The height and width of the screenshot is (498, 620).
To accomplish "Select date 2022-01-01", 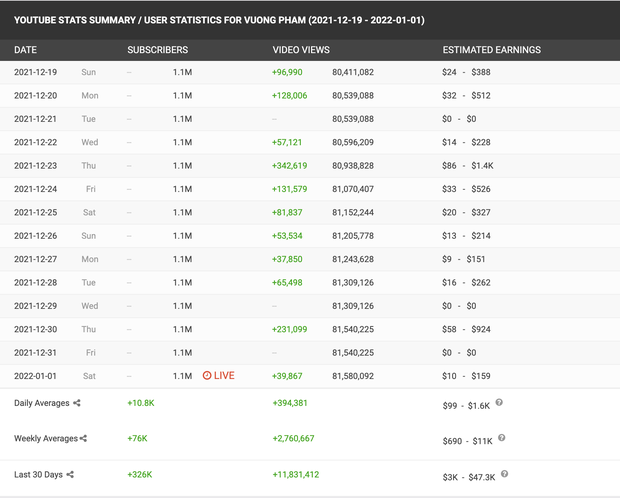I will [36, 375].
